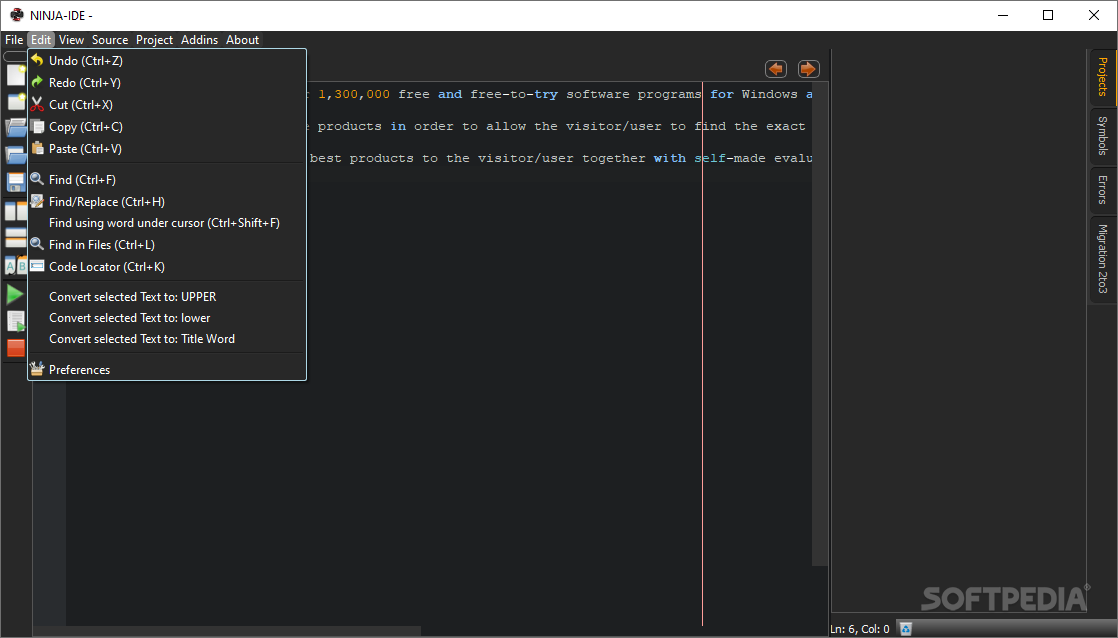Viewport: 1118px width, 638px height.
Task: Close the open Edit menu
Action: [41, 40]
